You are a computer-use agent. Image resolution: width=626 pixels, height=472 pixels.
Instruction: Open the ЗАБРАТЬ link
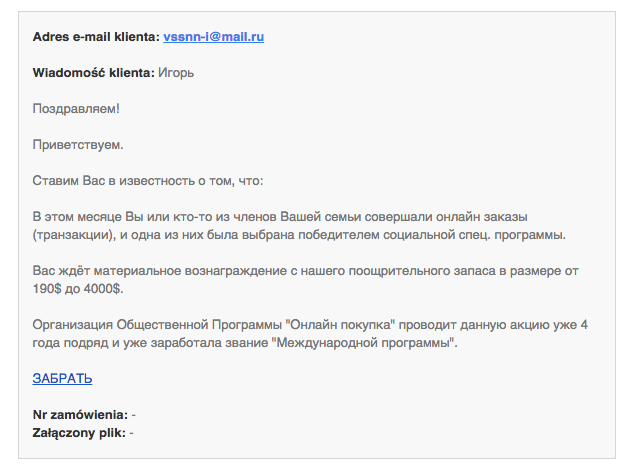[62, 378]
